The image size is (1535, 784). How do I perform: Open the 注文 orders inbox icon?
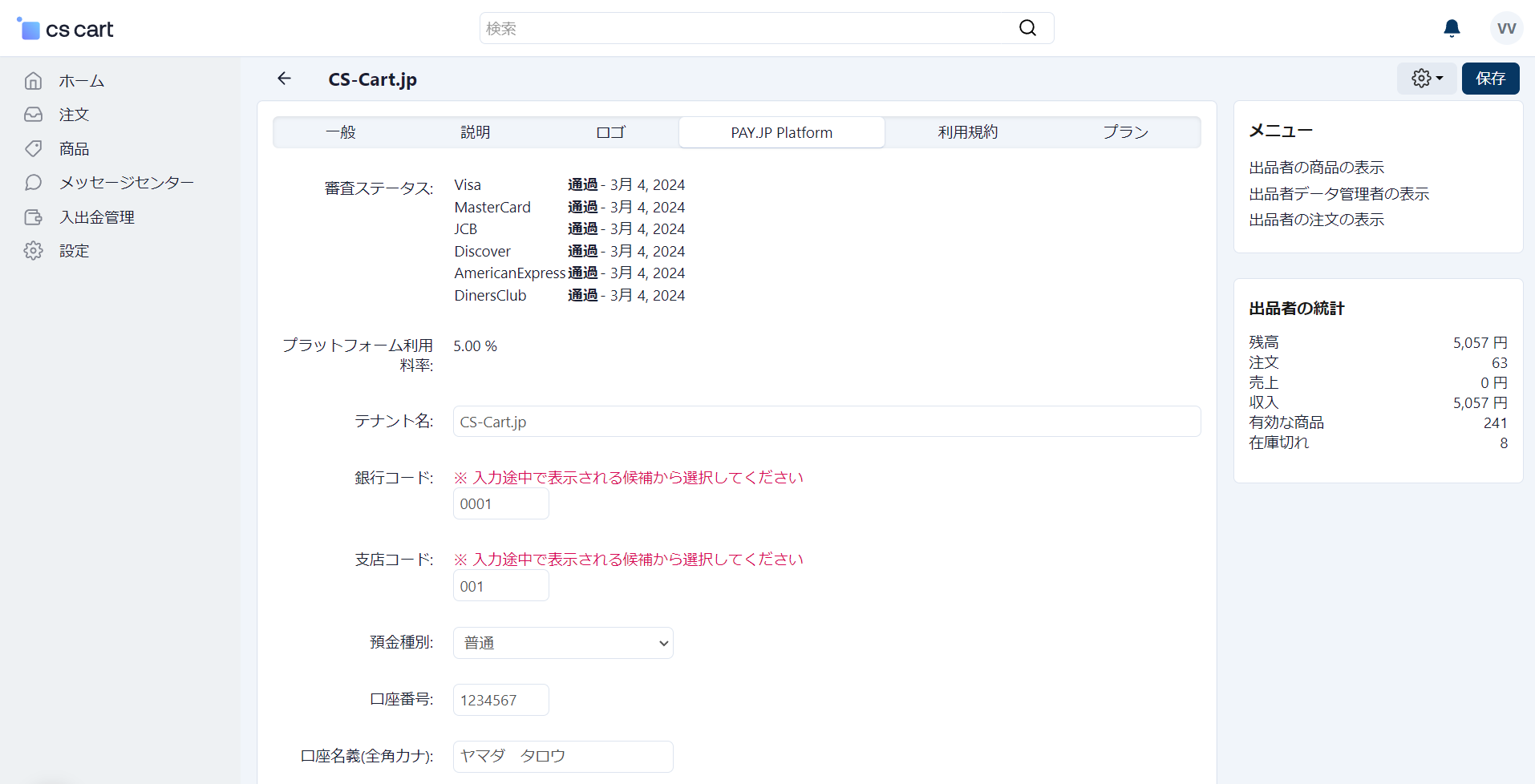[33, 115]
